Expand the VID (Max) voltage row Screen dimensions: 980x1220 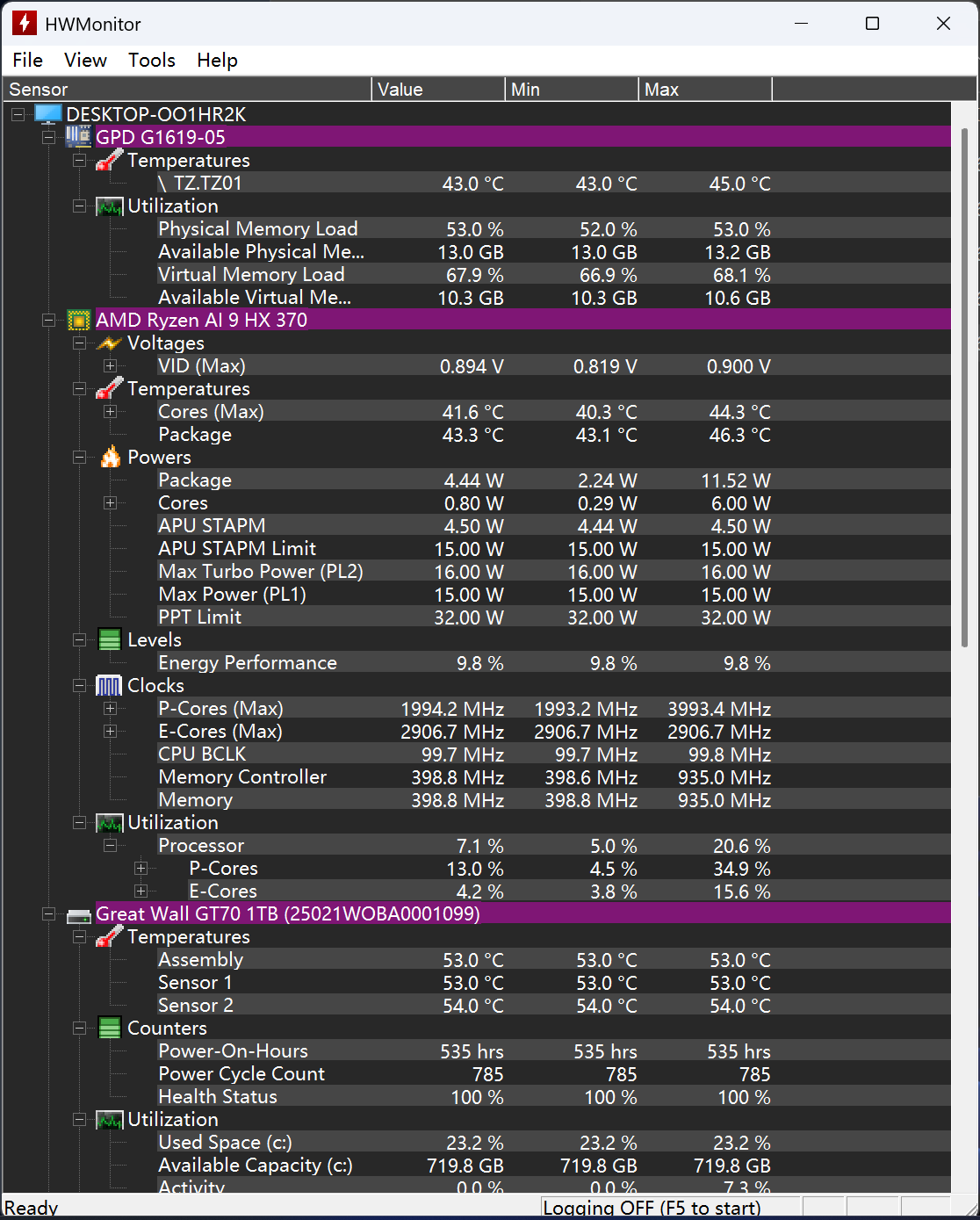click(x=110, y=365)
